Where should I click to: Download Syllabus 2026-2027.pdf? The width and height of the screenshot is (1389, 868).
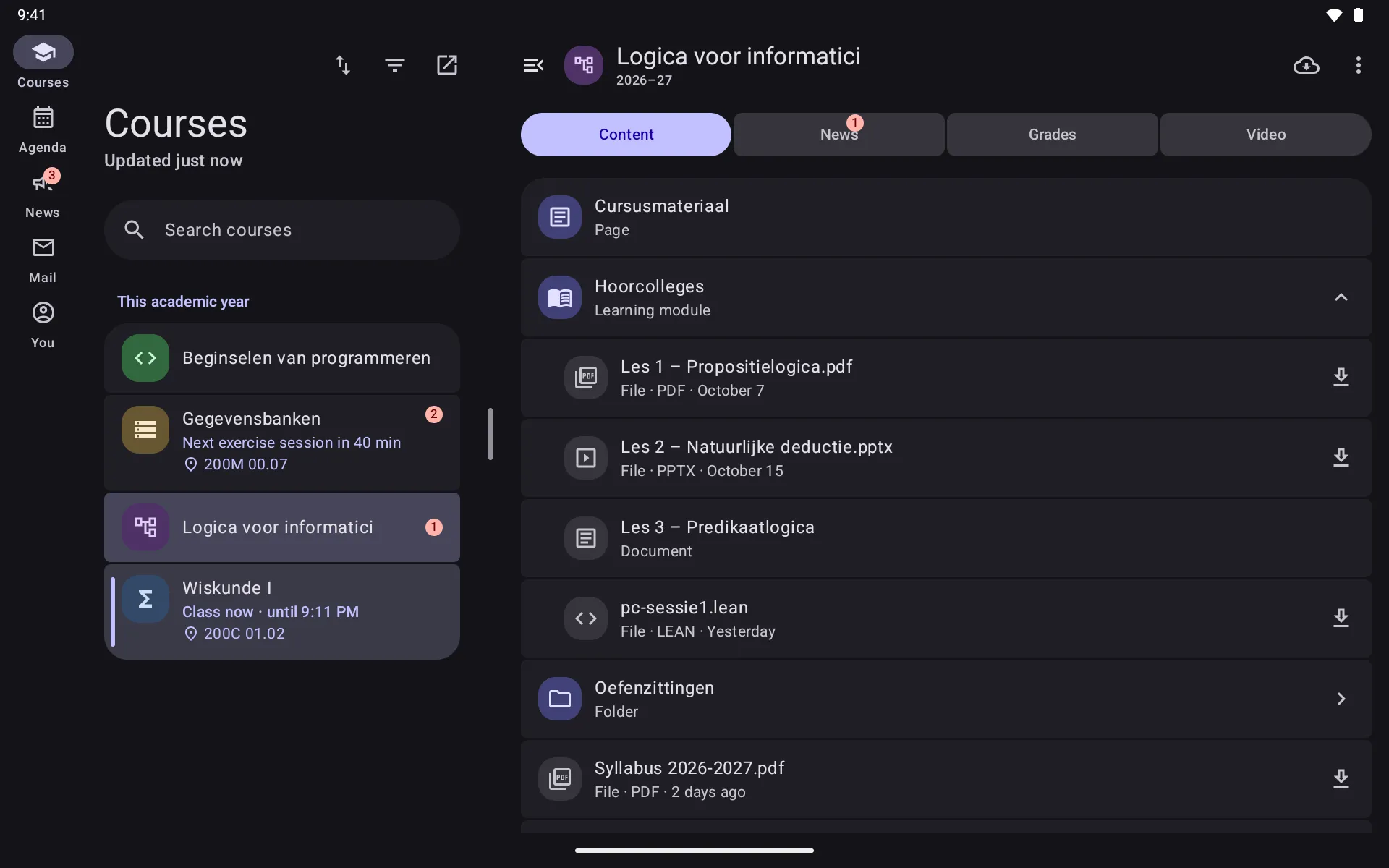click(1341, 779)
